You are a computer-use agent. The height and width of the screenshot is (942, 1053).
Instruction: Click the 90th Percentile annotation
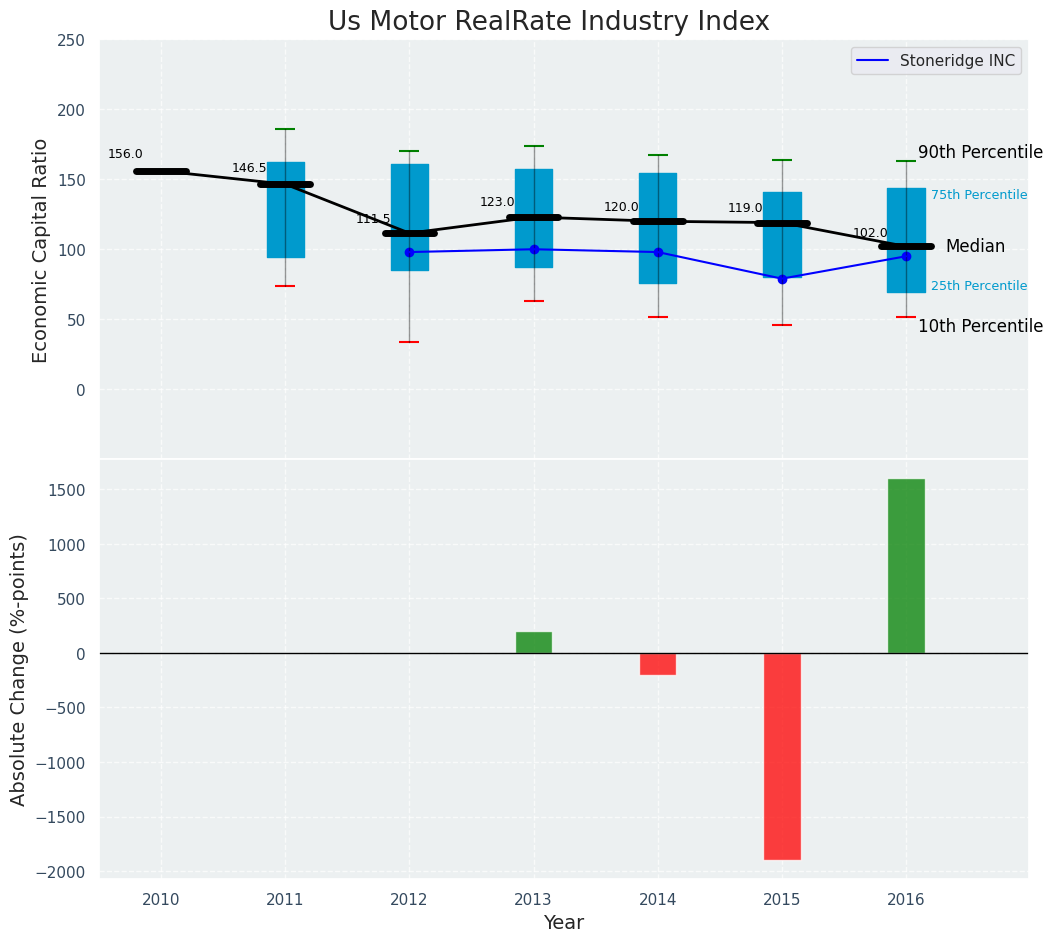[x=980, y=153]
